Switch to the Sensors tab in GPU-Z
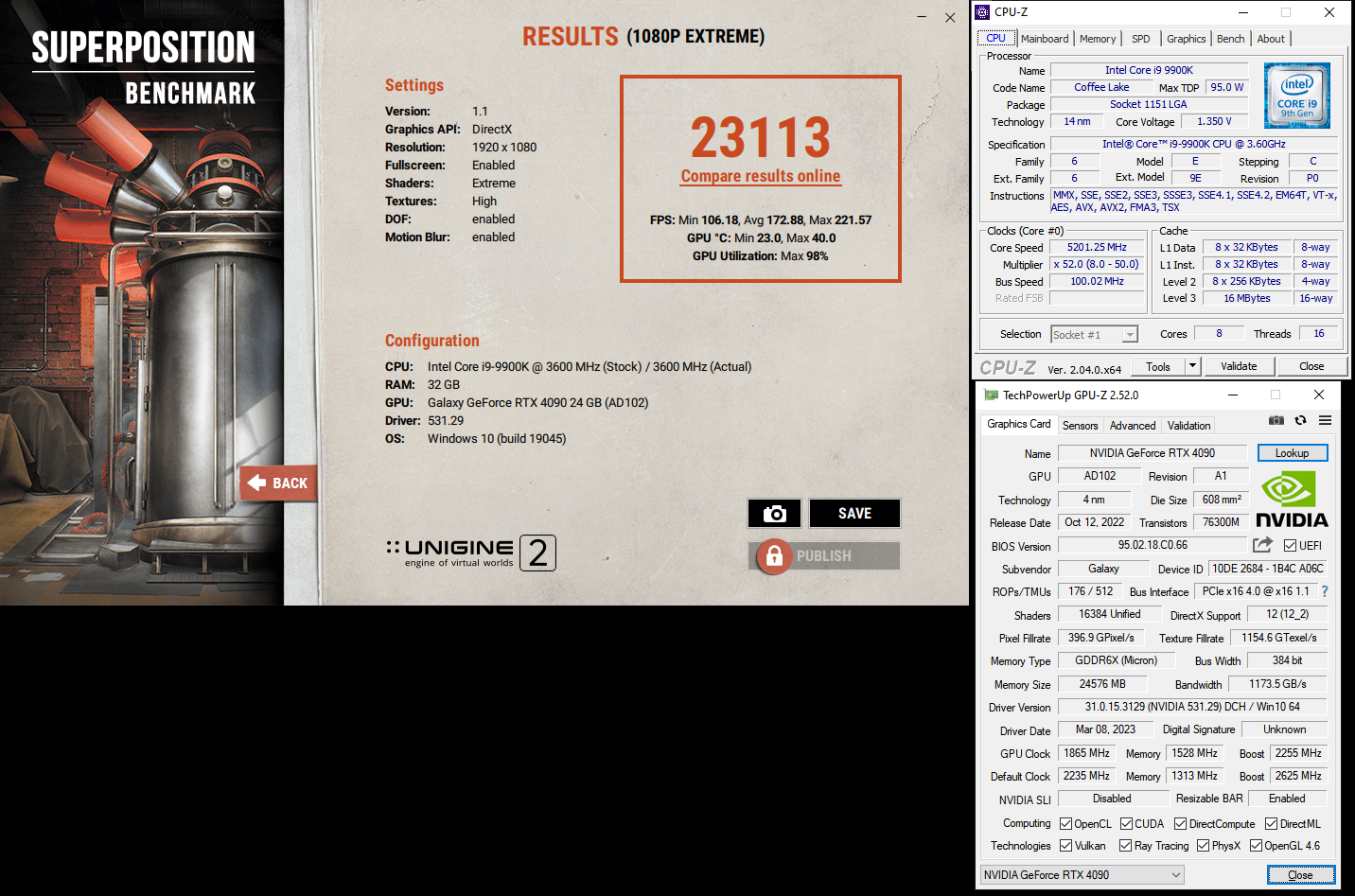Image resolution: width=1355 pixels, height=896 pixels. (x=1080, y=426)
